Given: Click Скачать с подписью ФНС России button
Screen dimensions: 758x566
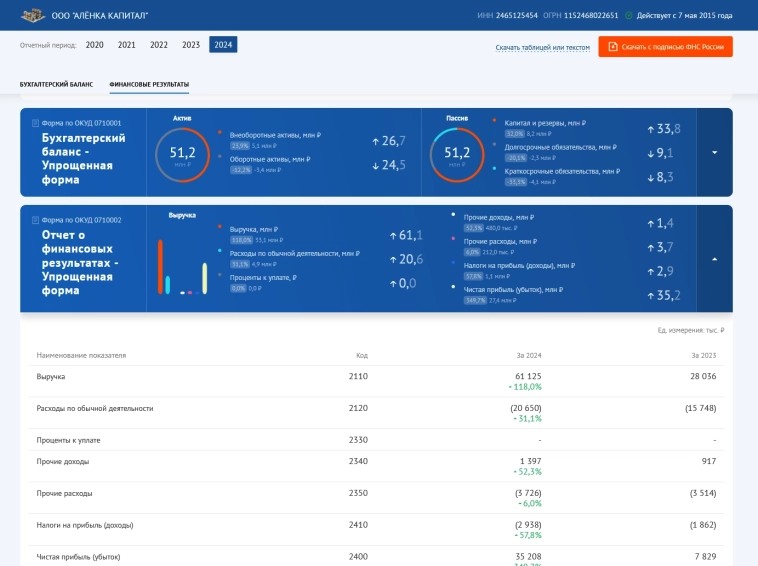Looking at the screenshot, I should point(665,47).
